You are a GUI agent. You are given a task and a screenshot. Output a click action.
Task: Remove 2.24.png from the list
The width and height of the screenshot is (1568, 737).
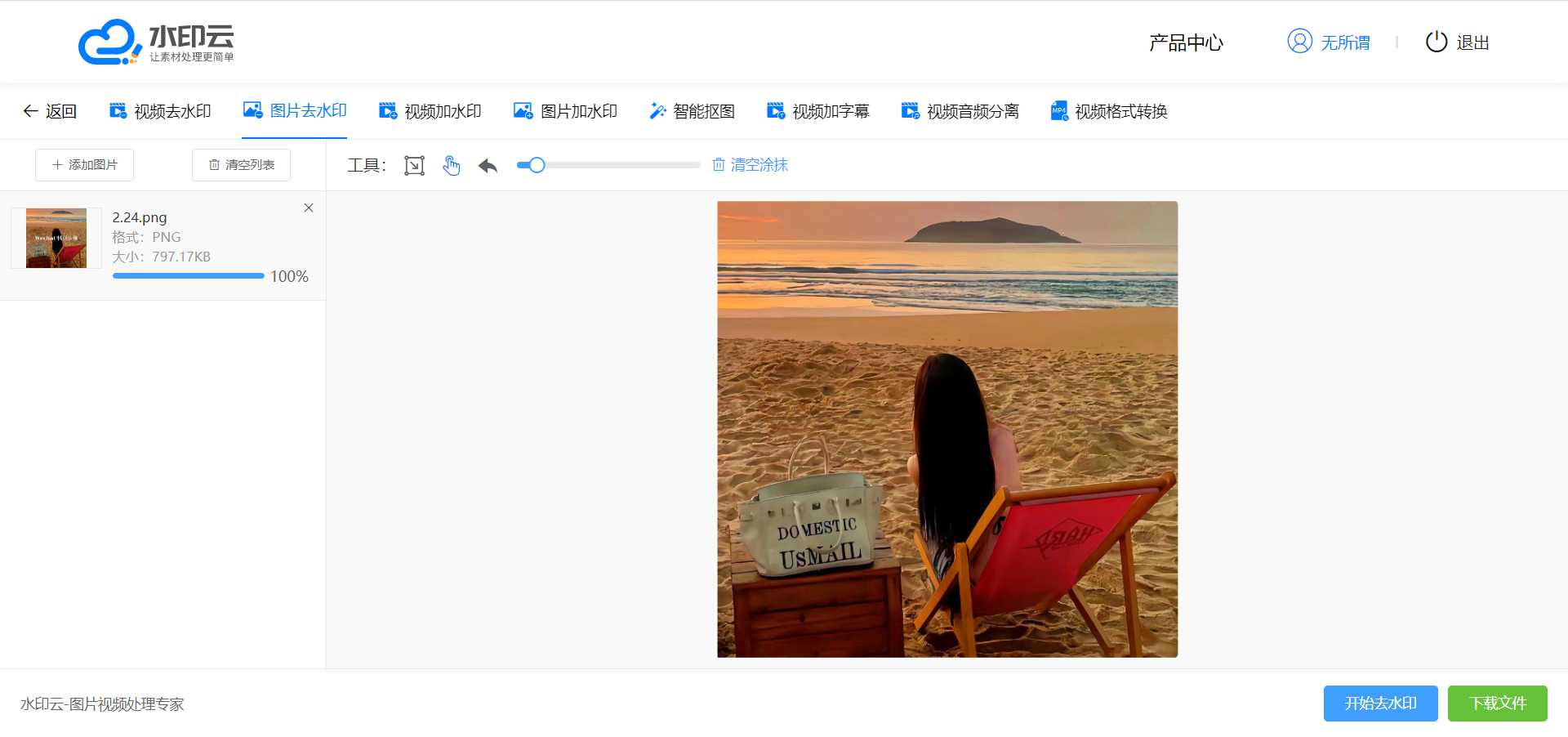tap(309, 208)
